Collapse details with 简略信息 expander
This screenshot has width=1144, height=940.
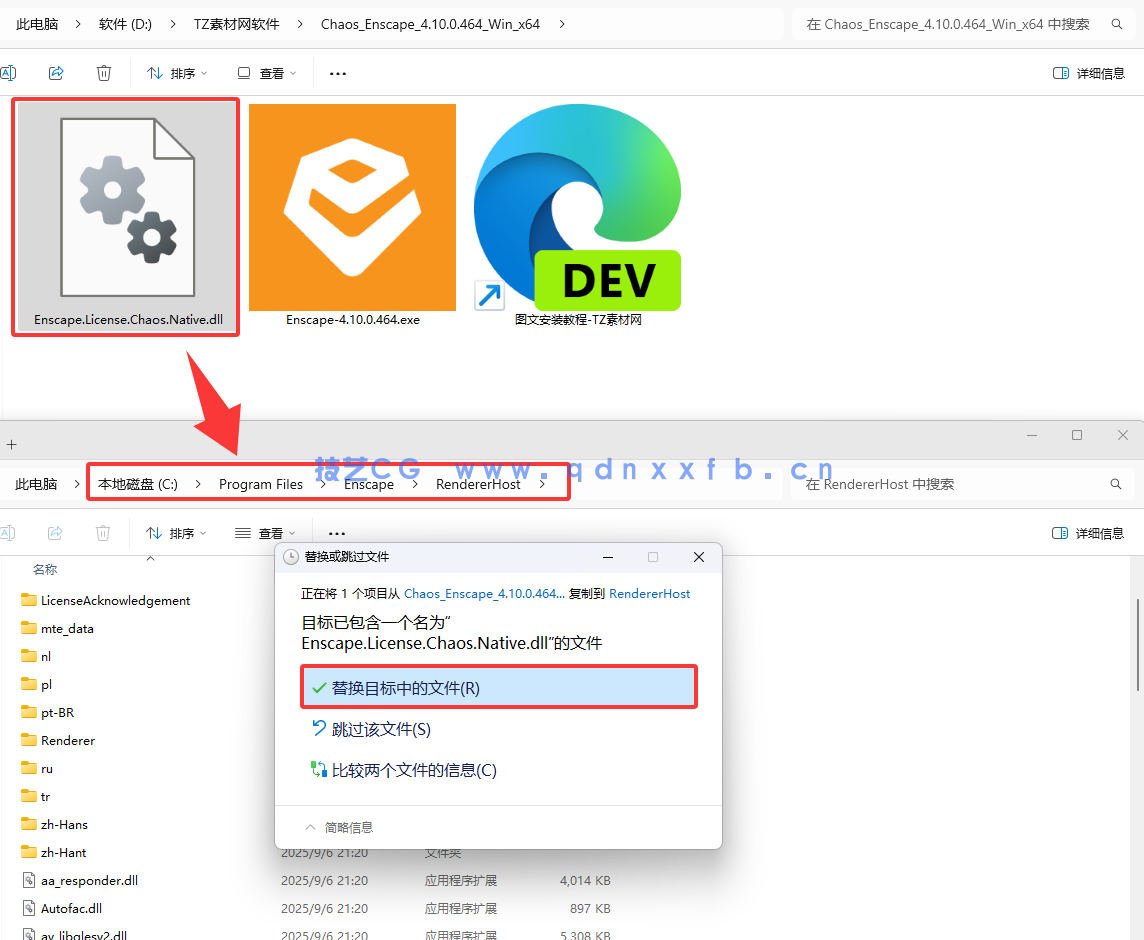(339, 827)
